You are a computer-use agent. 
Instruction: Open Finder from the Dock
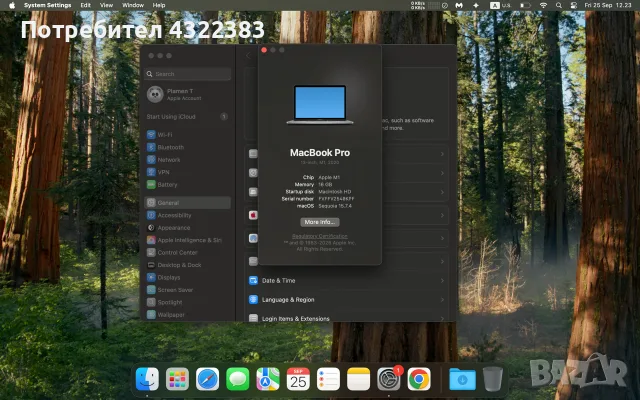point(147,379)
